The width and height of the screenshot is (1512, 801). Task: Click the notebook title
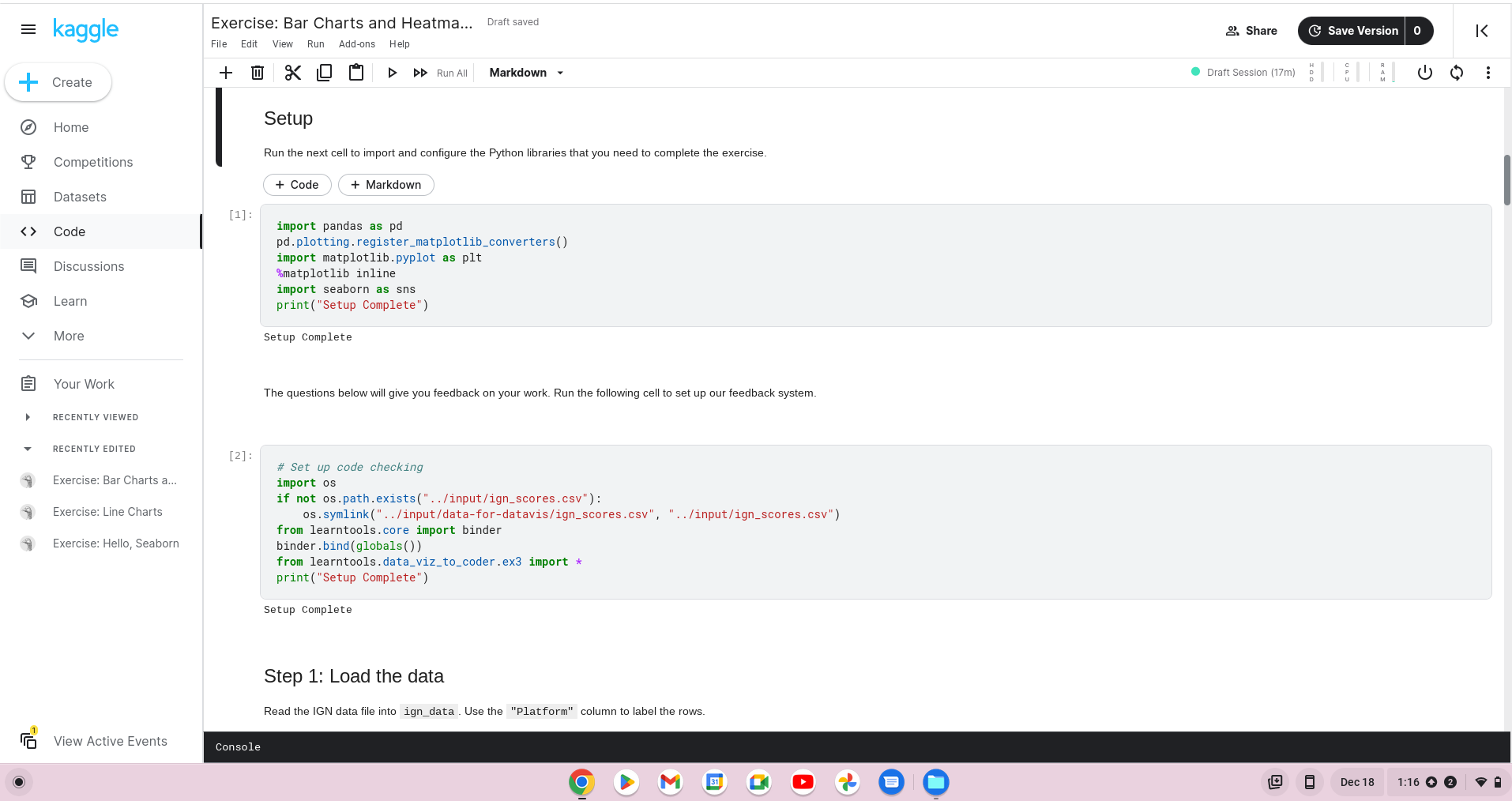(341, 23)
